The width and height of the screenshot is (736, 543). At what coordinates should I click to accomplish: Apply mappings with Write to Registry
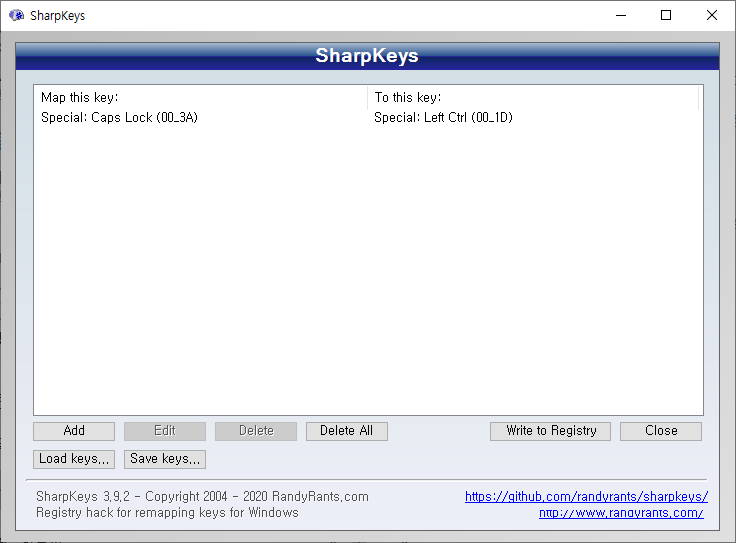pyautogui.click(x=551, y=431)
